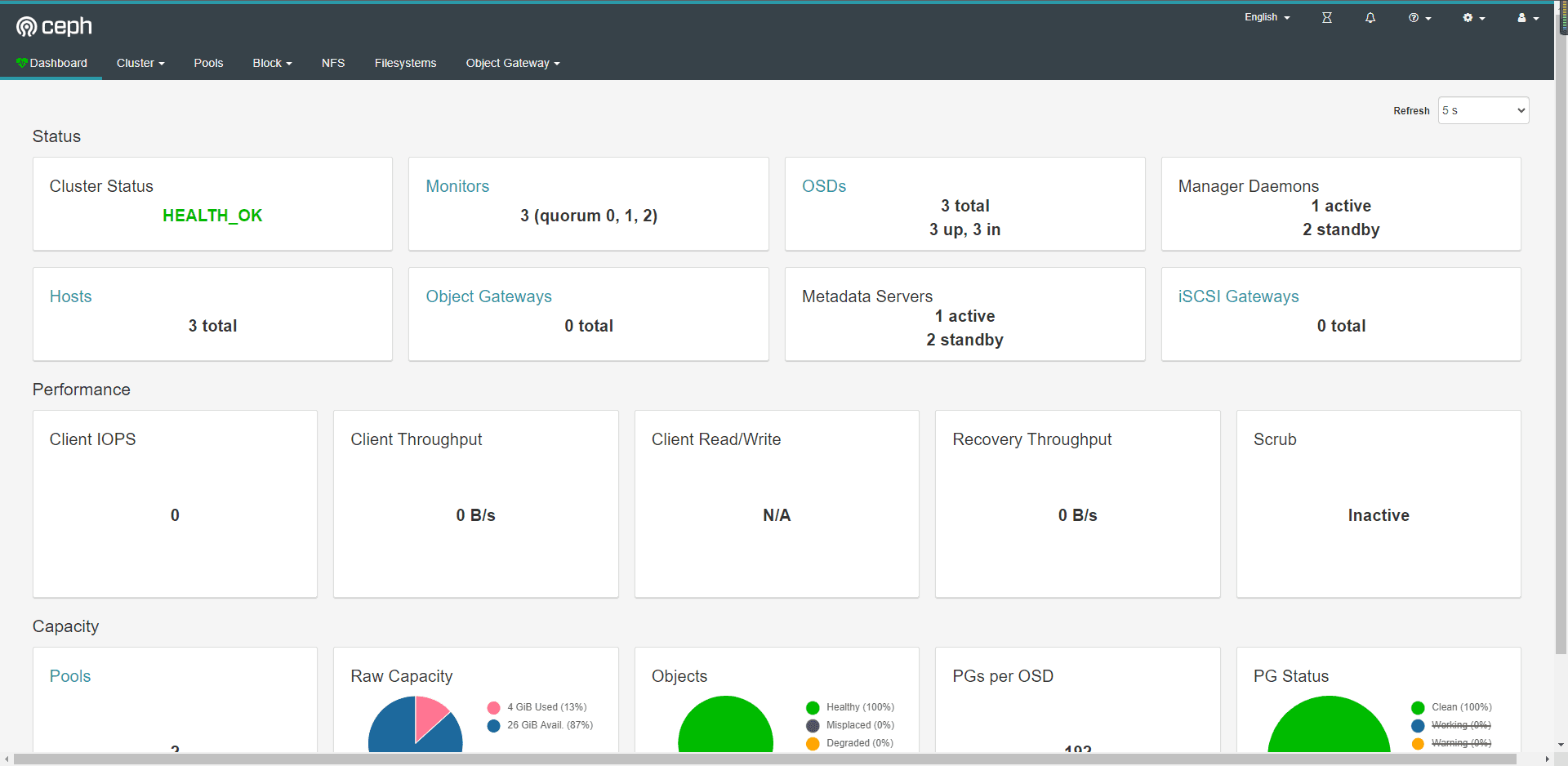Toggle the 26 GiB Avail. legend swatch
The image size is (1568, 766).
coord(493,725)
